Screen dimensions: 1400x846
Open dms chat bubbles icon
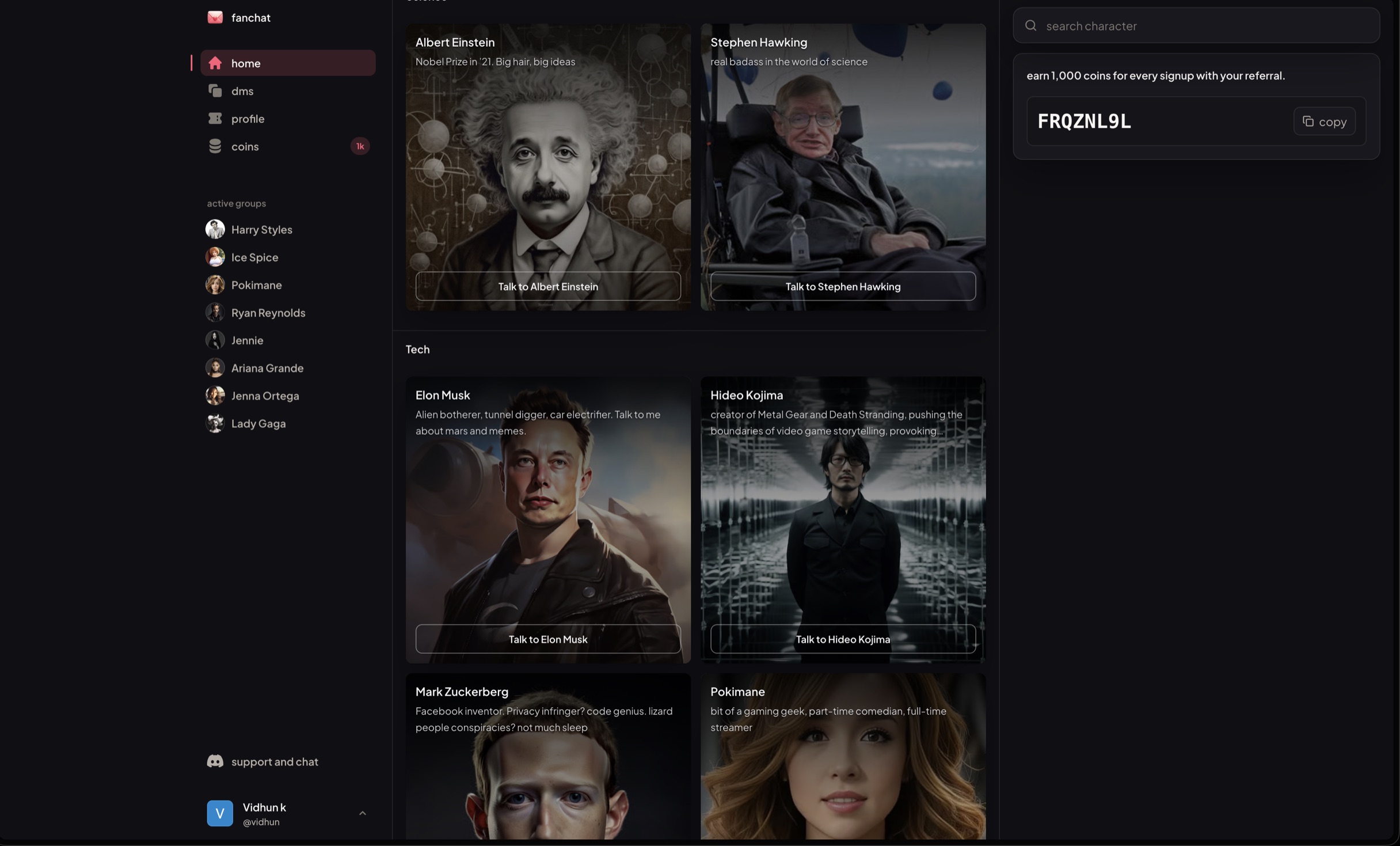(215, 90)
